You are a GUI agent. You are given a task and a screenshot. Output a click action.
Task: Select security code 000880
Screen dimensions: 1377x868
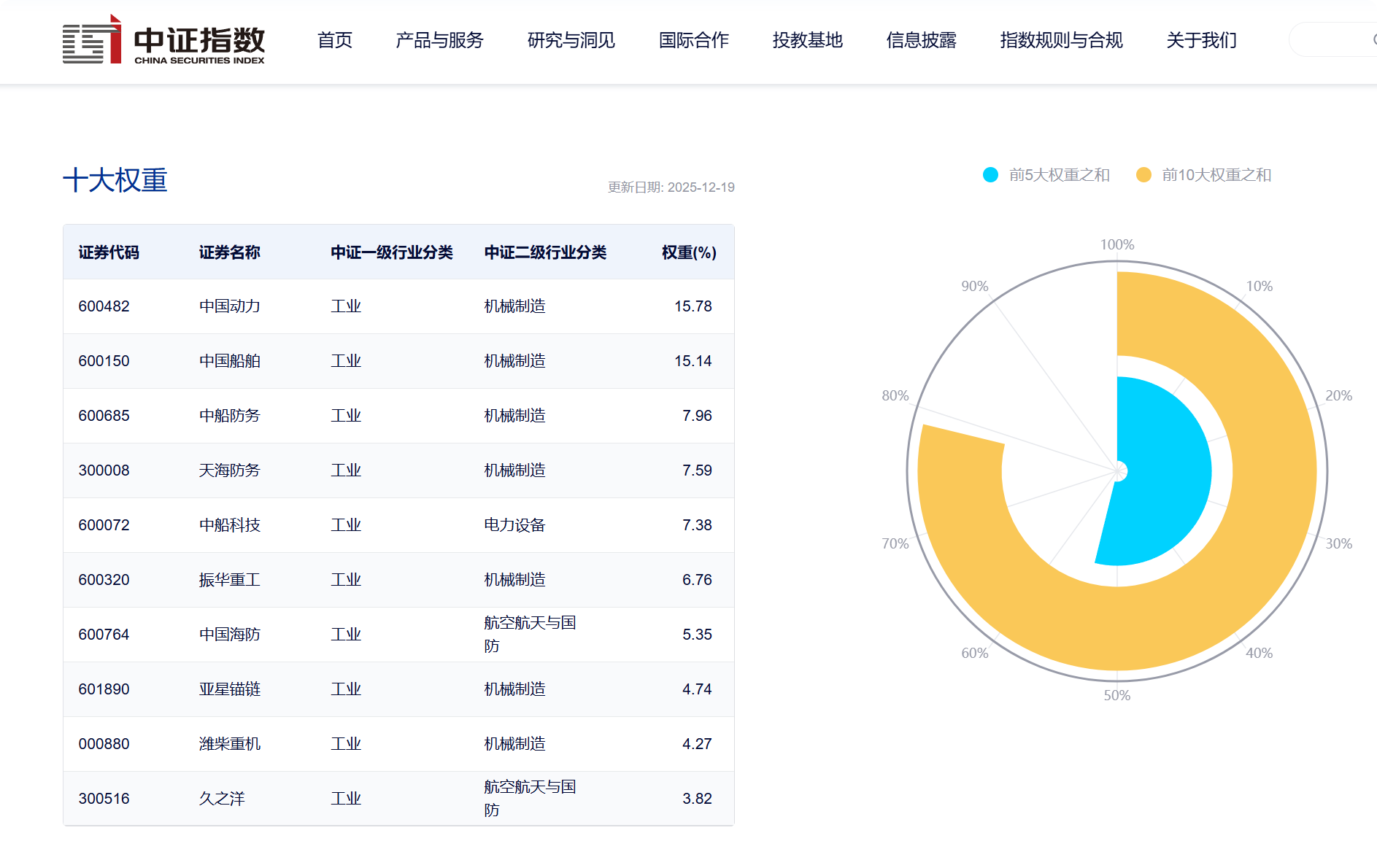[104, 744]
